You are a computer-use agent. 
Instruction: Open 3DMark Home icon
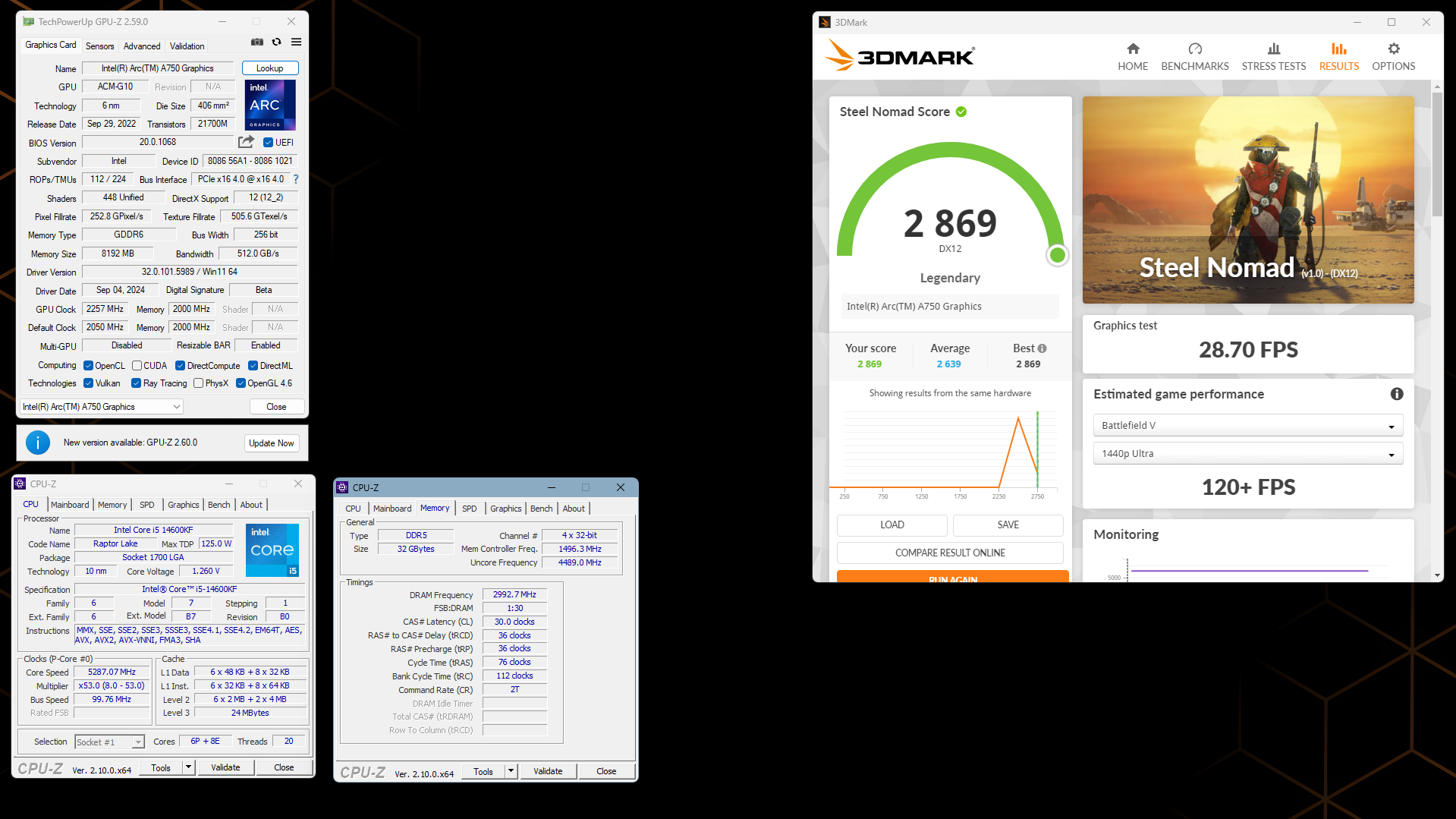pos(1133,49)
